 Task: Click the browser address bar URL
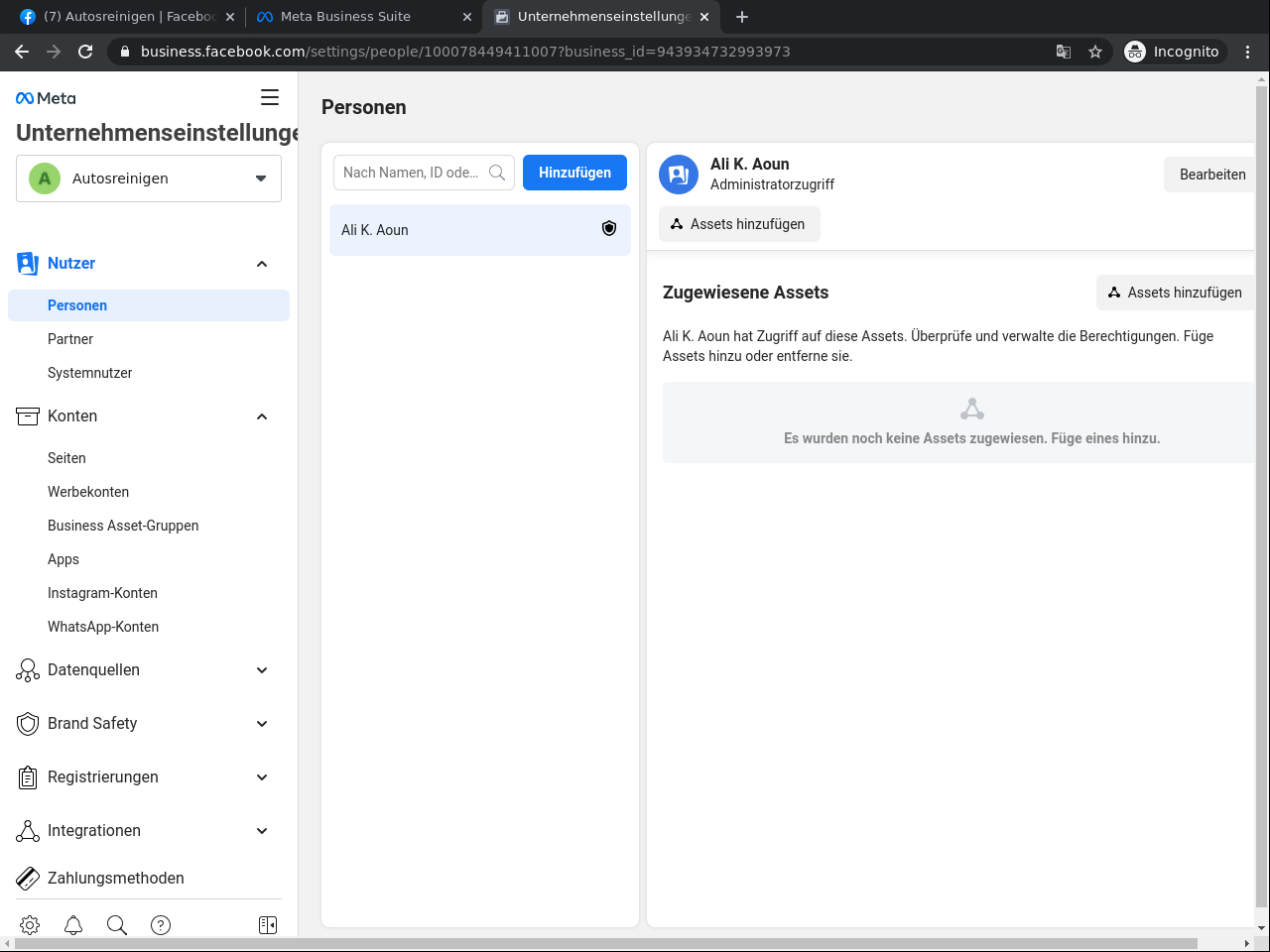pos(465,52)
